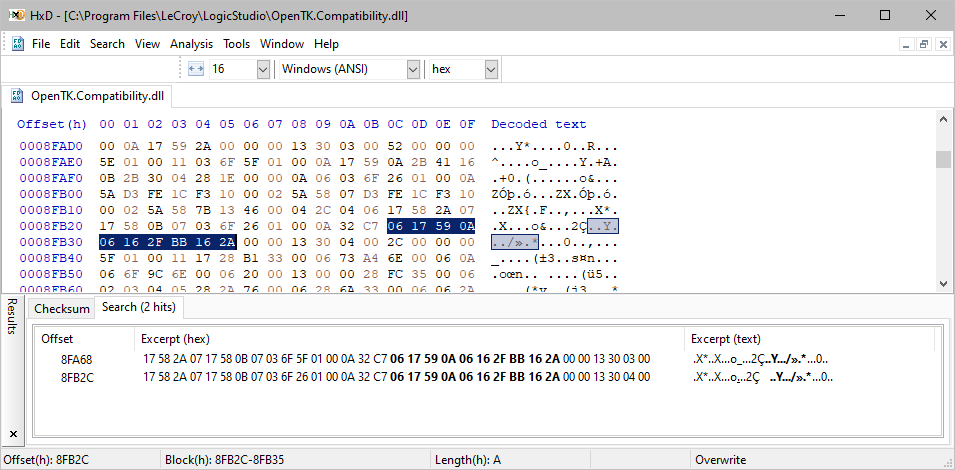Open the Search menu

(107, 44)
